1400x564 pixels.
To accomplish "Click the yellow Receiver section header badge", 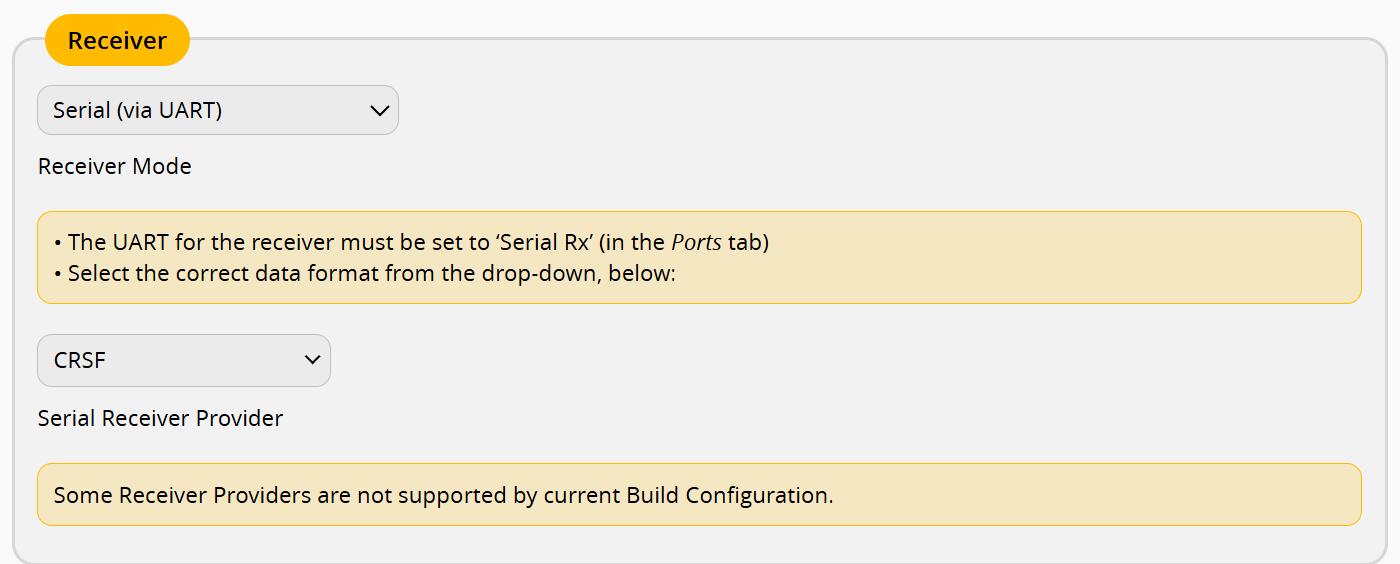I will point(117,41).
